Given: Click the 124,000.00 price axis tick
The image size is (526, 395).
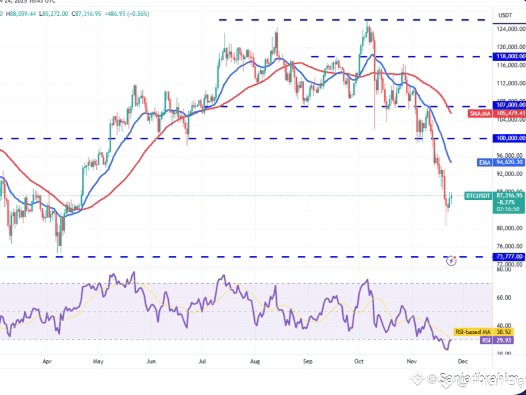Looking at the screenshot, I should point(511,30).
